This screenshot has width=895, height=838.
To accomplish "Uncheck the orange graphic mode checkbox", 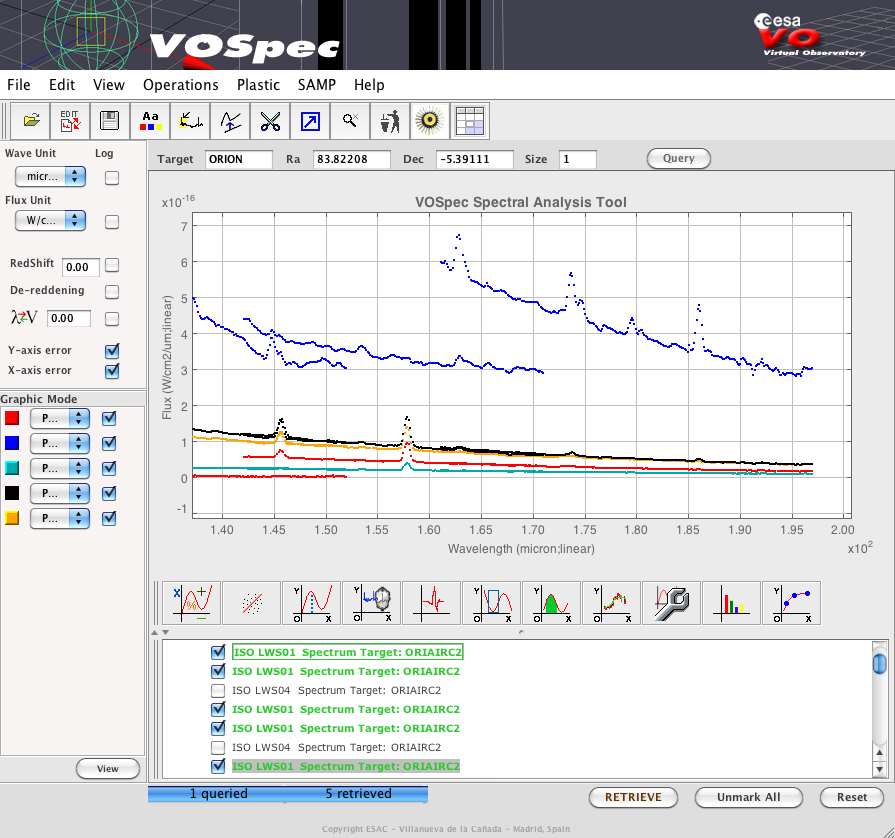I will pyautogui.click(x=108, y=518).
